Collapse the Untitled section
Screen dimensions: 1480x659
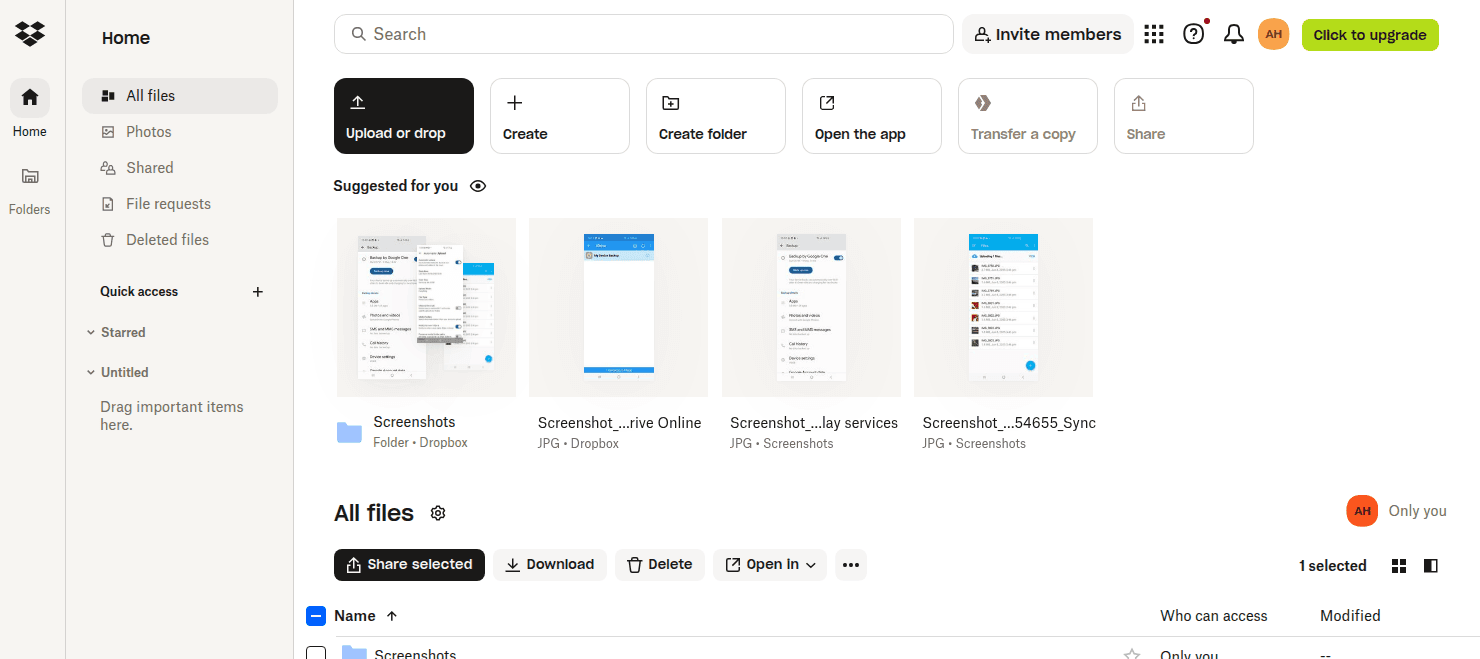[x=91, y=373]
